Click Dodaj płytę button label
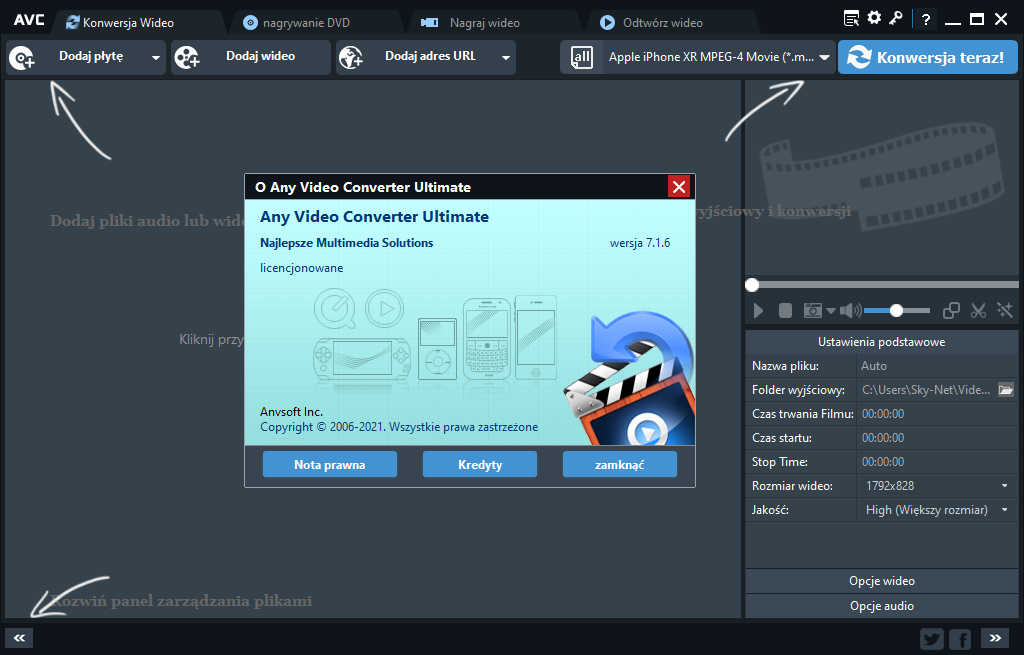Viewport: 1024px width, 655px height. coord(91,56)
